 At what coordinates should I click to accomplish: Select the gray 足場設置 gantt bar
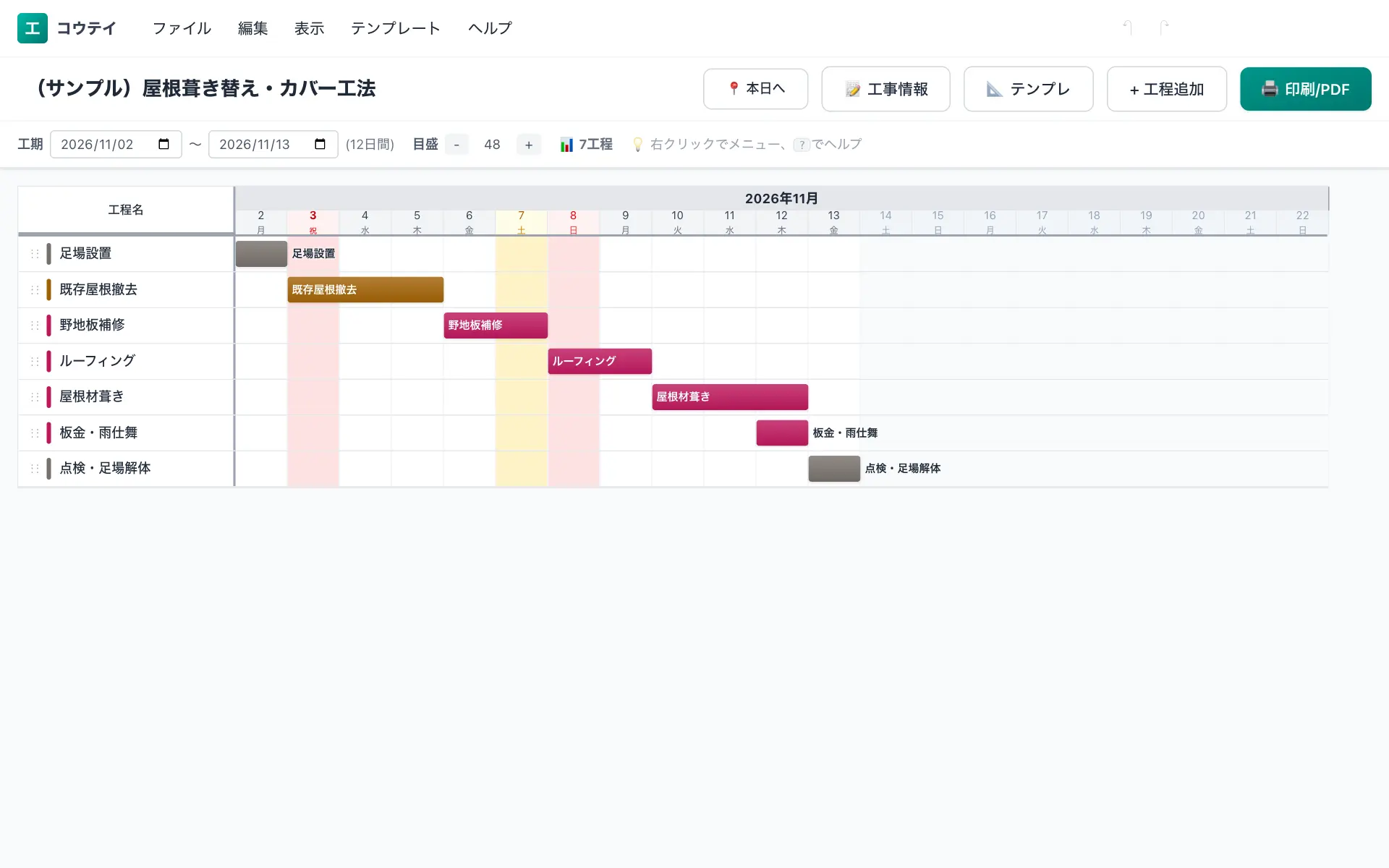click(x=261, y=254)
